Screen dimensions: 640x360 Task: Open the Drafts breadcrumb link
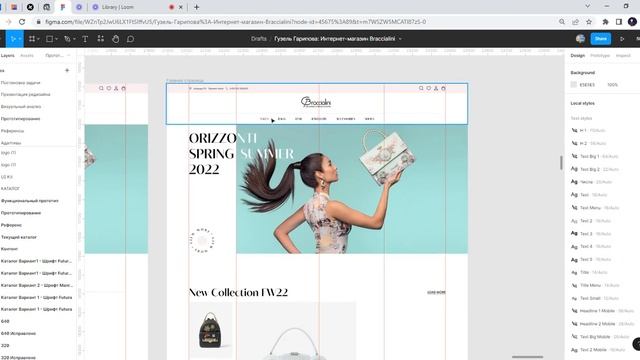click(259, 39)
